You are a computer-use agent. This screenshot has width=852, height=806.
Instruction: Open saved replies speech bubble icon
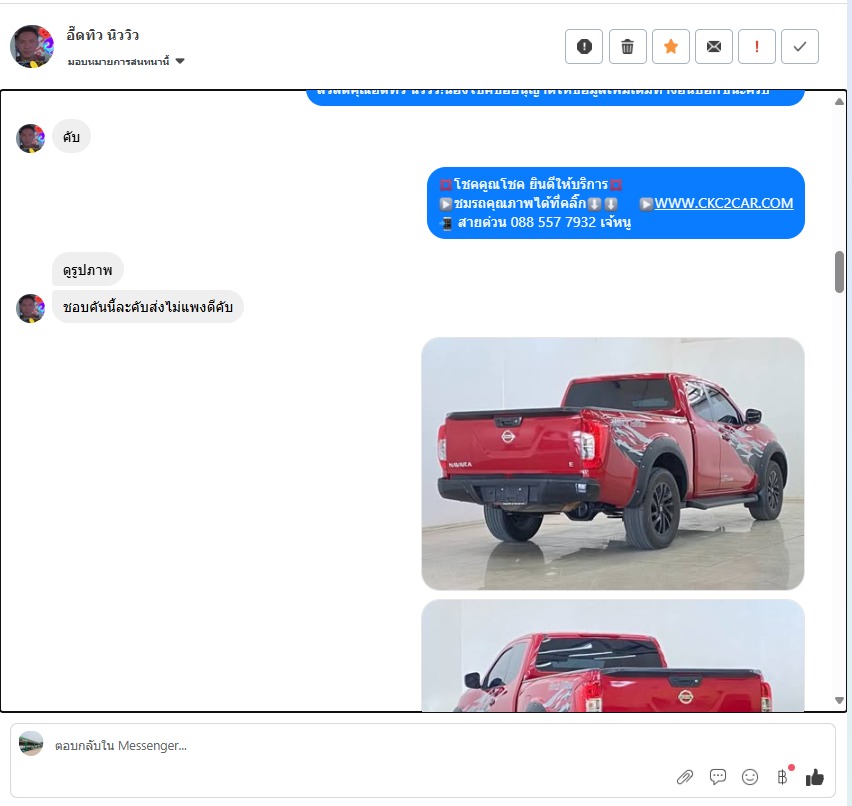coord(717,777)
